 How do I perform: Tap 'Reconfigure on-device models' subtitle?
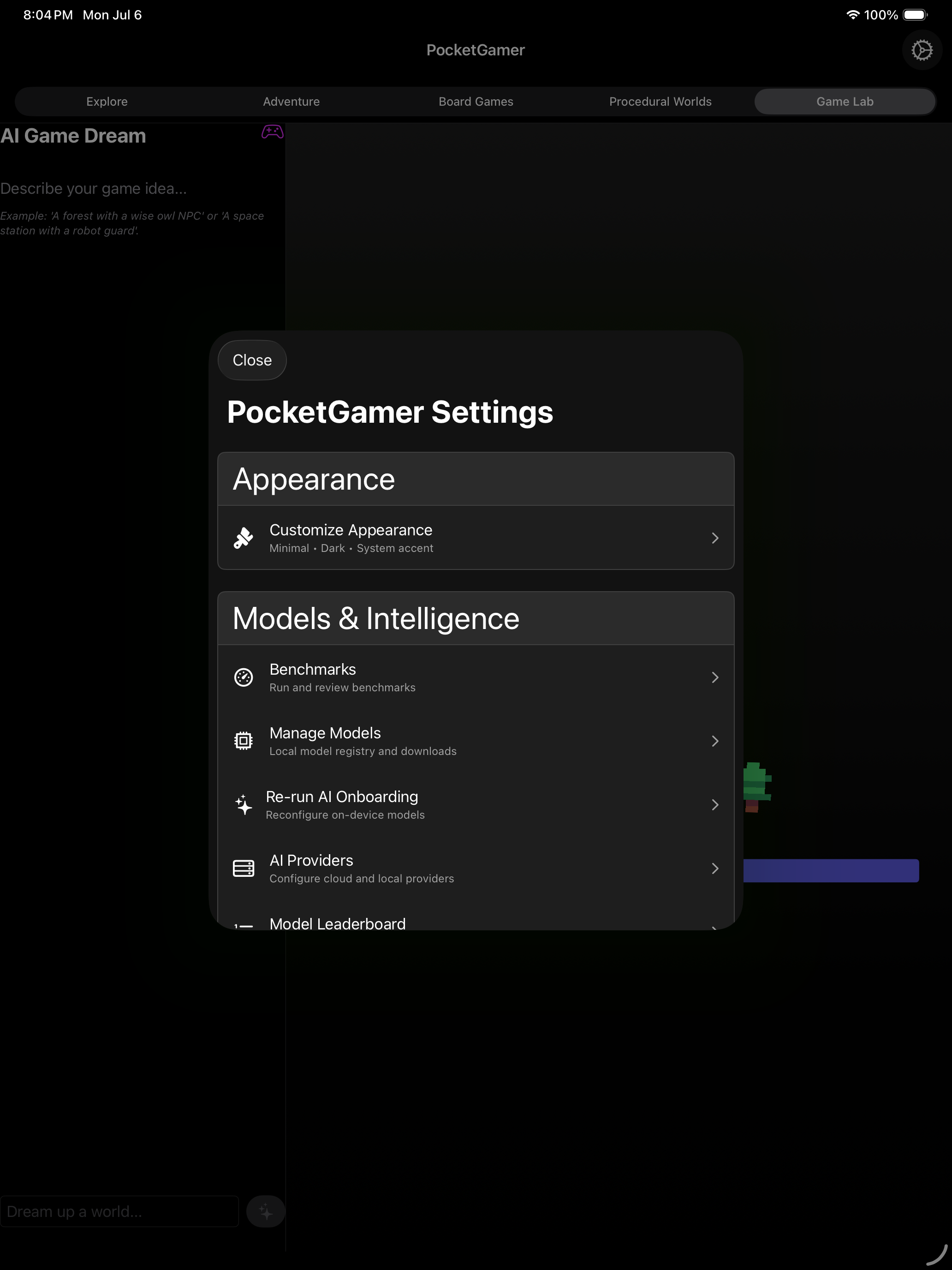(x=345, y=815)
